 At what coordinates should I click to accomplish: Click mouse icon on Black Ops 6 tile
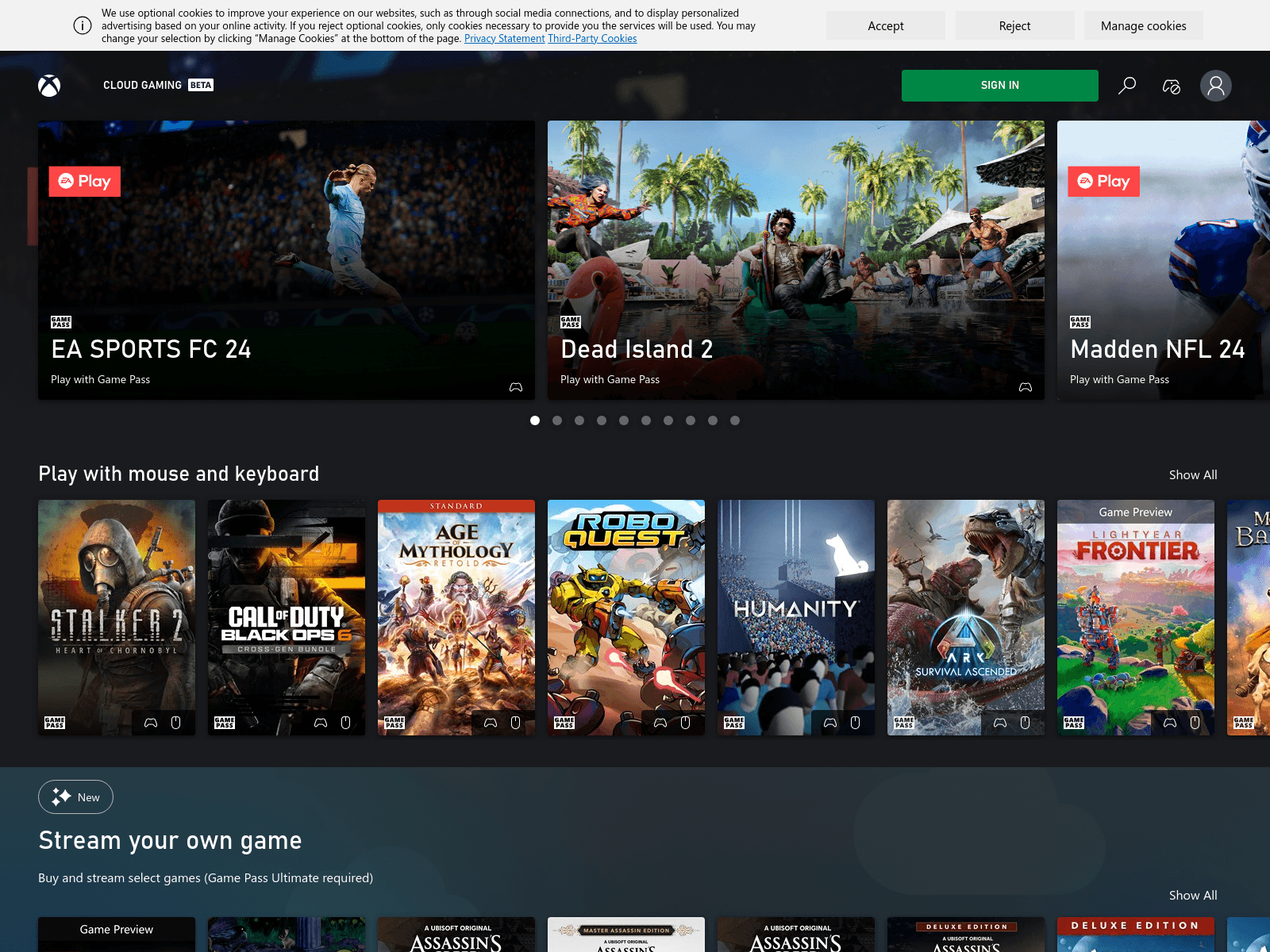(x=346, y=723)
